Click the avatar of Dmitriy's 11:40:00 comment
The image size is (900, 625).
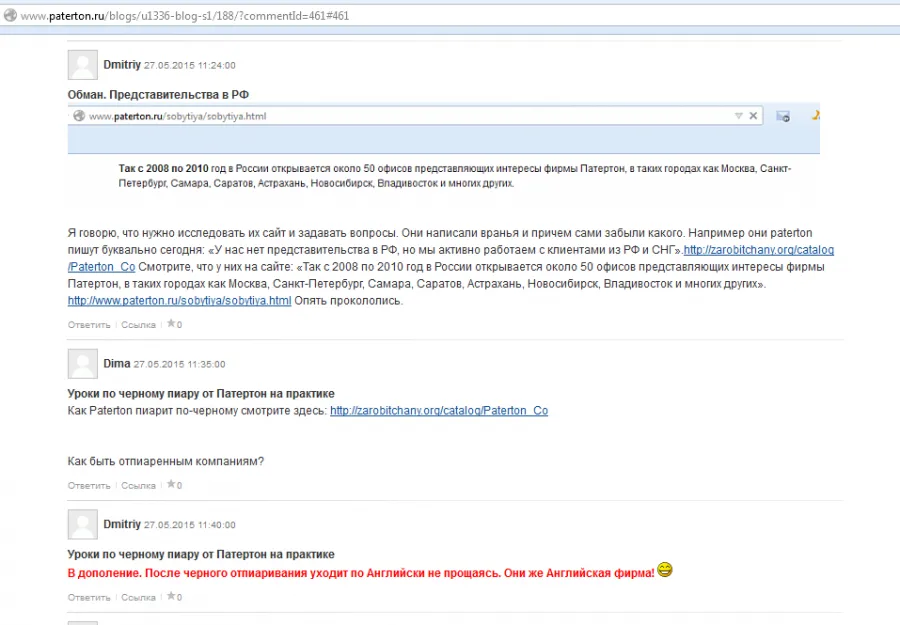pos(83,525)
